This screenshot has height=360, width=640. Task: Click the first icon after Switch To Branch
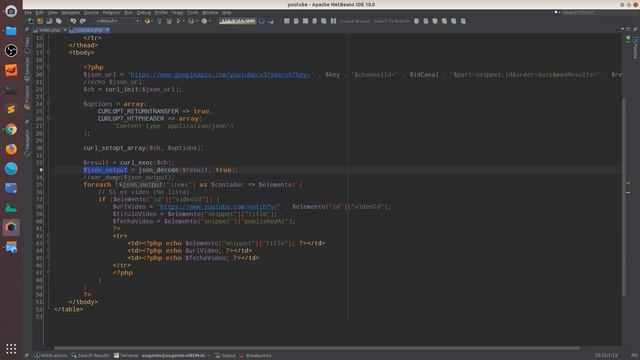tap(416, 21)
